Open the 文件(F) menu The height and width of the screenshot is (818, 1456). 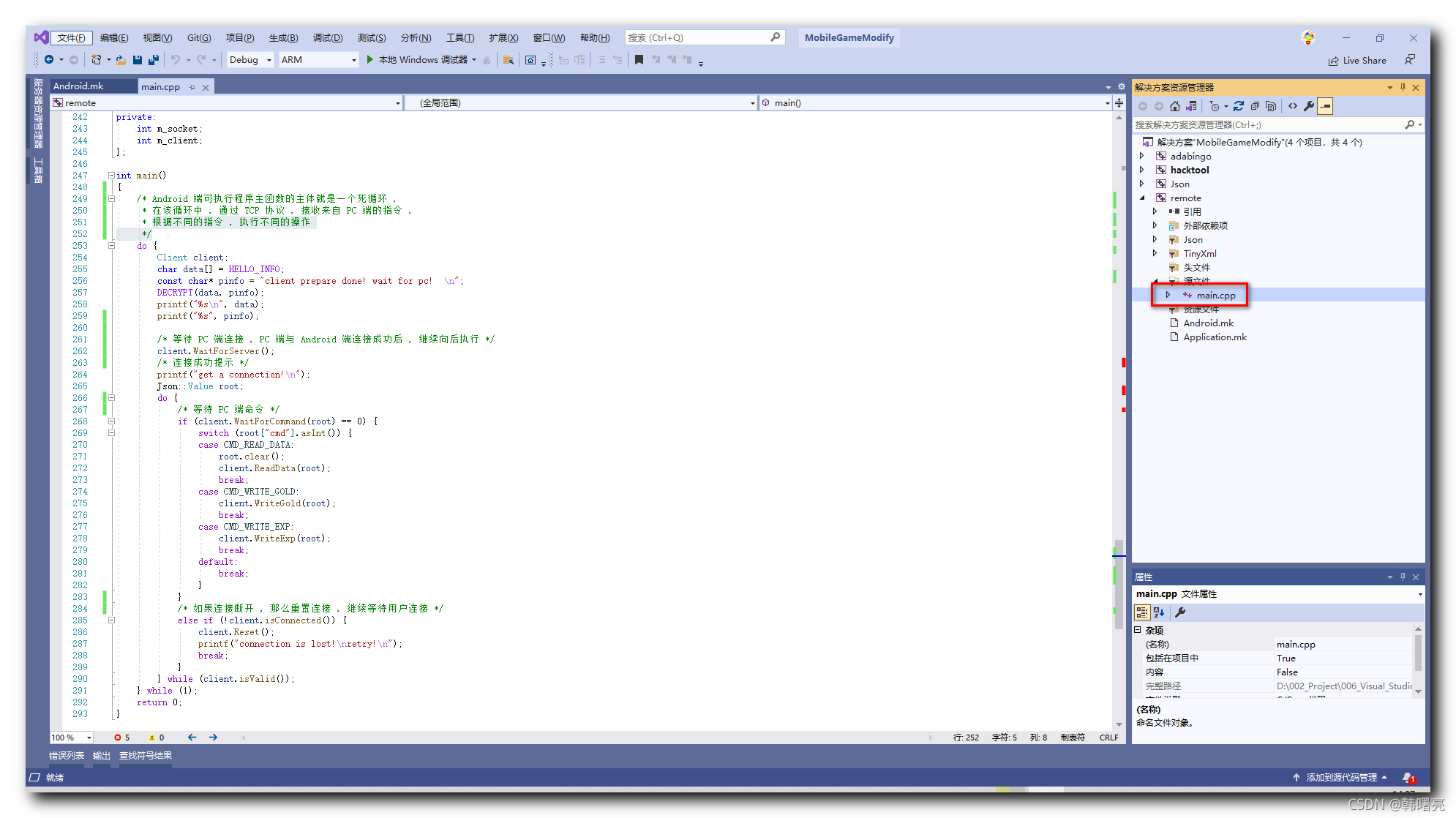tap(71, 38)
